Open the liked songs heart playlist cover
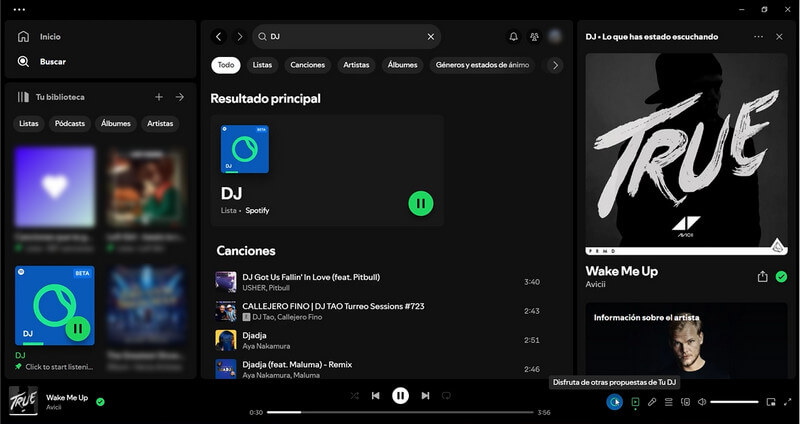The image size is (800, 424). point(55,187)
